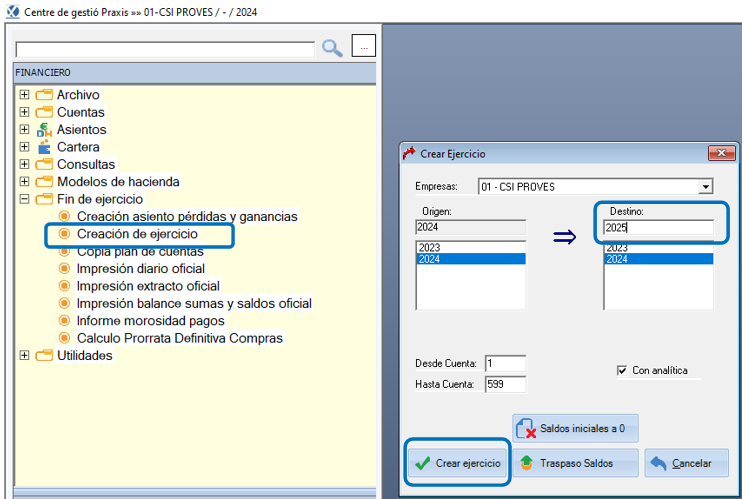
Task: Click the ellipsis button beside search
Action: (363, 46)
